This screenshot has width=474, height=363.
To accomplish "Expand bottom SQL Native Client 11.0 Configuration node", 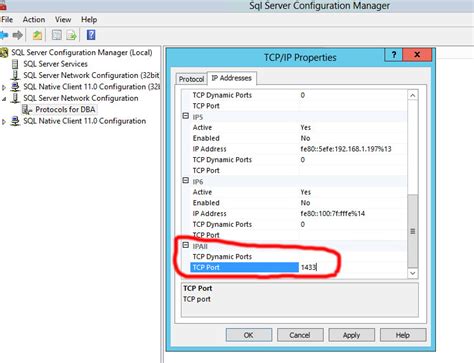I will [4, 122].
